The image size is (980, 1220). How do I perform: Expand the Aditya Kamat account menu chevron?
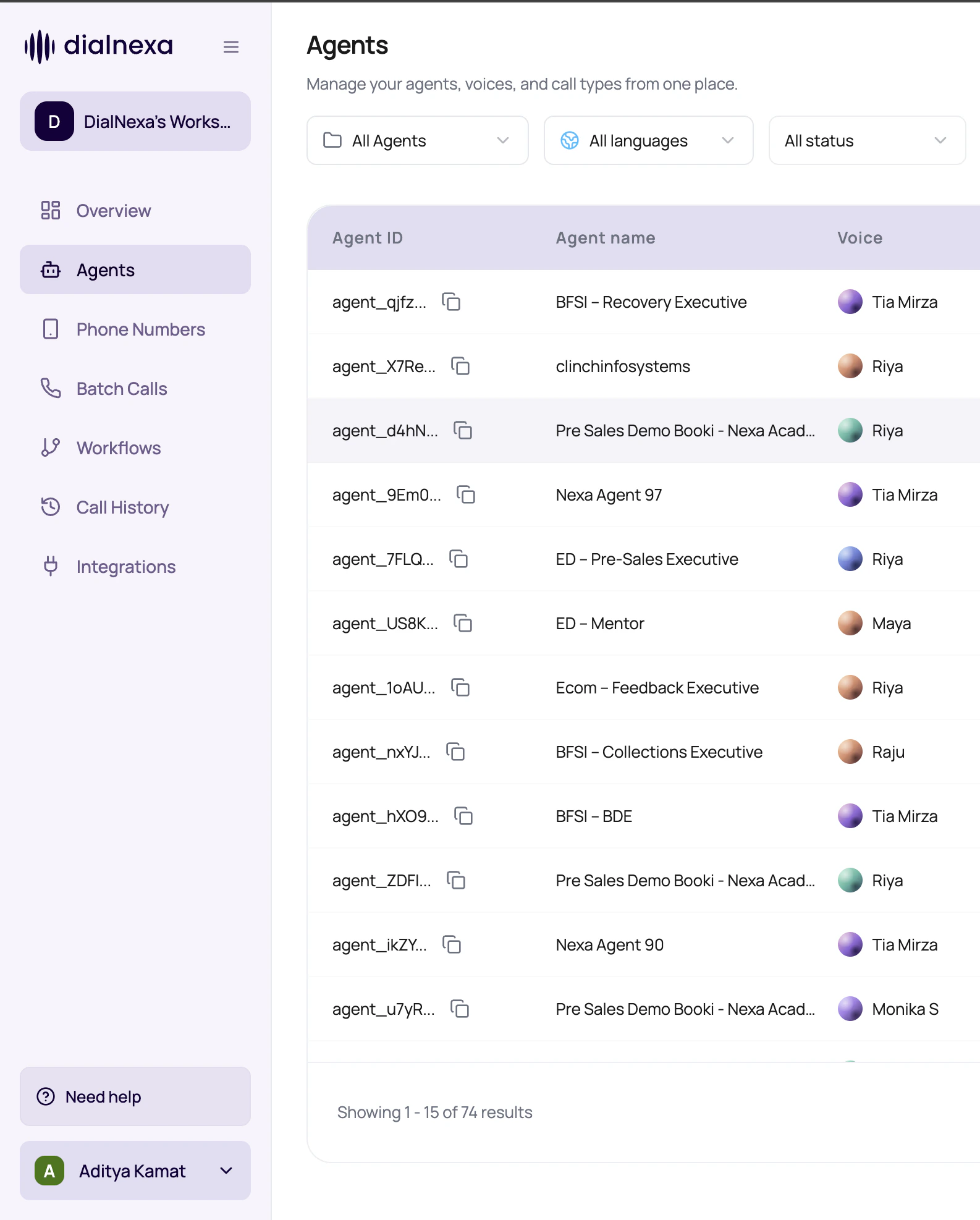tap(227, 1171)
